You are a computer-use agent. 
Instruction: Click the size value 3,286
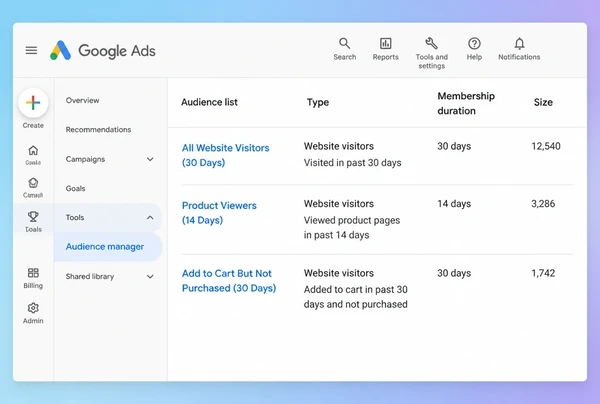[543, 204]
